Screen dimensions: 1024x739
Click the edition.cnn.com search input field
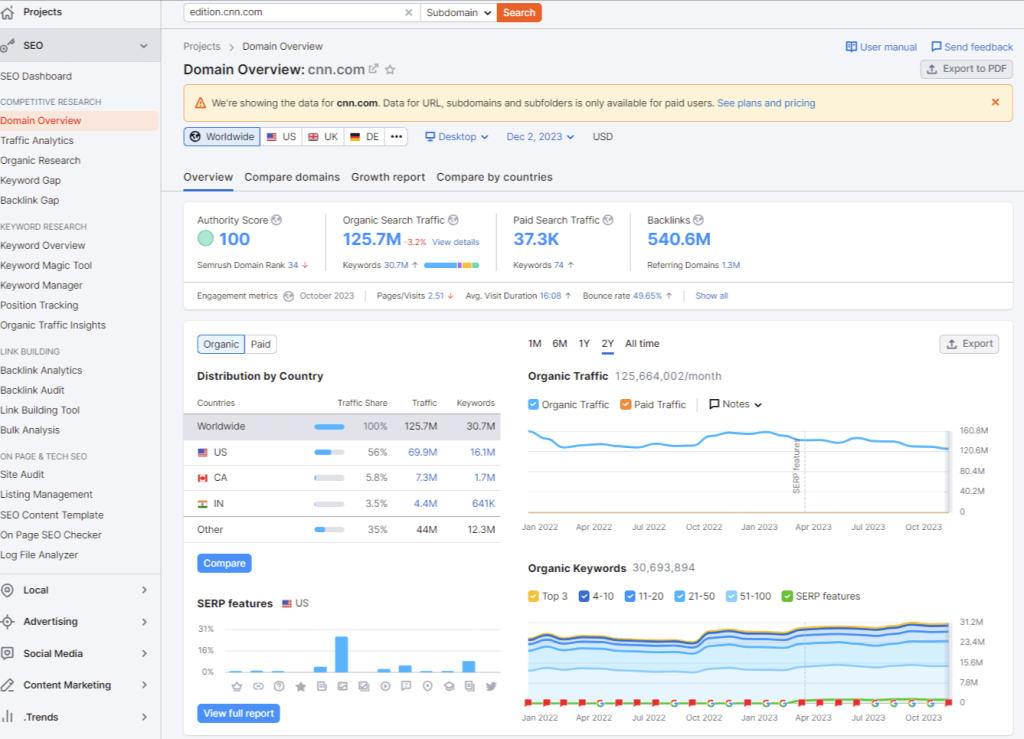tap(290, 12)
